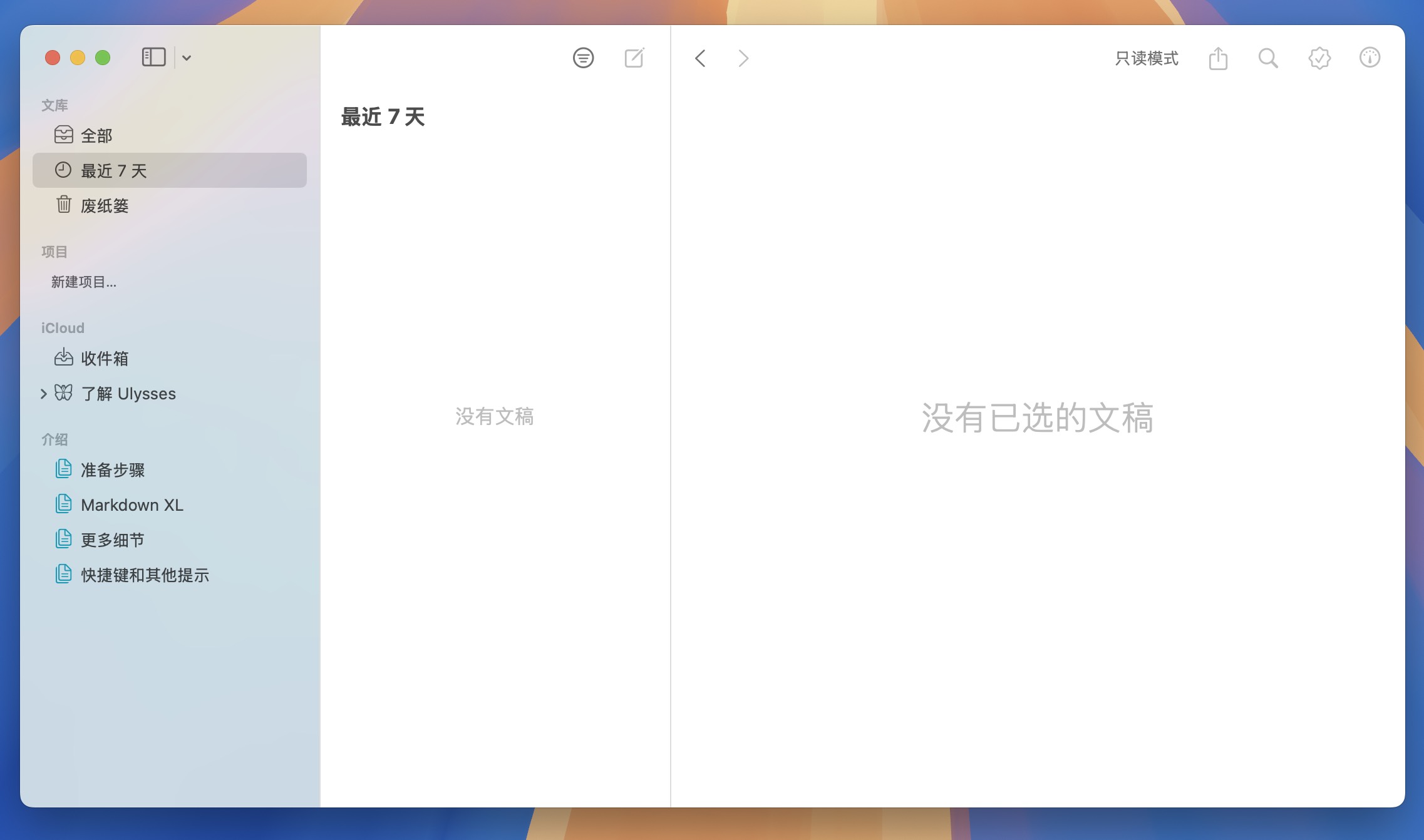Click the document icon beside 更多细节
Viewport: 1424px width, 840px height.
pyautogui.click(x=63, y=538)
